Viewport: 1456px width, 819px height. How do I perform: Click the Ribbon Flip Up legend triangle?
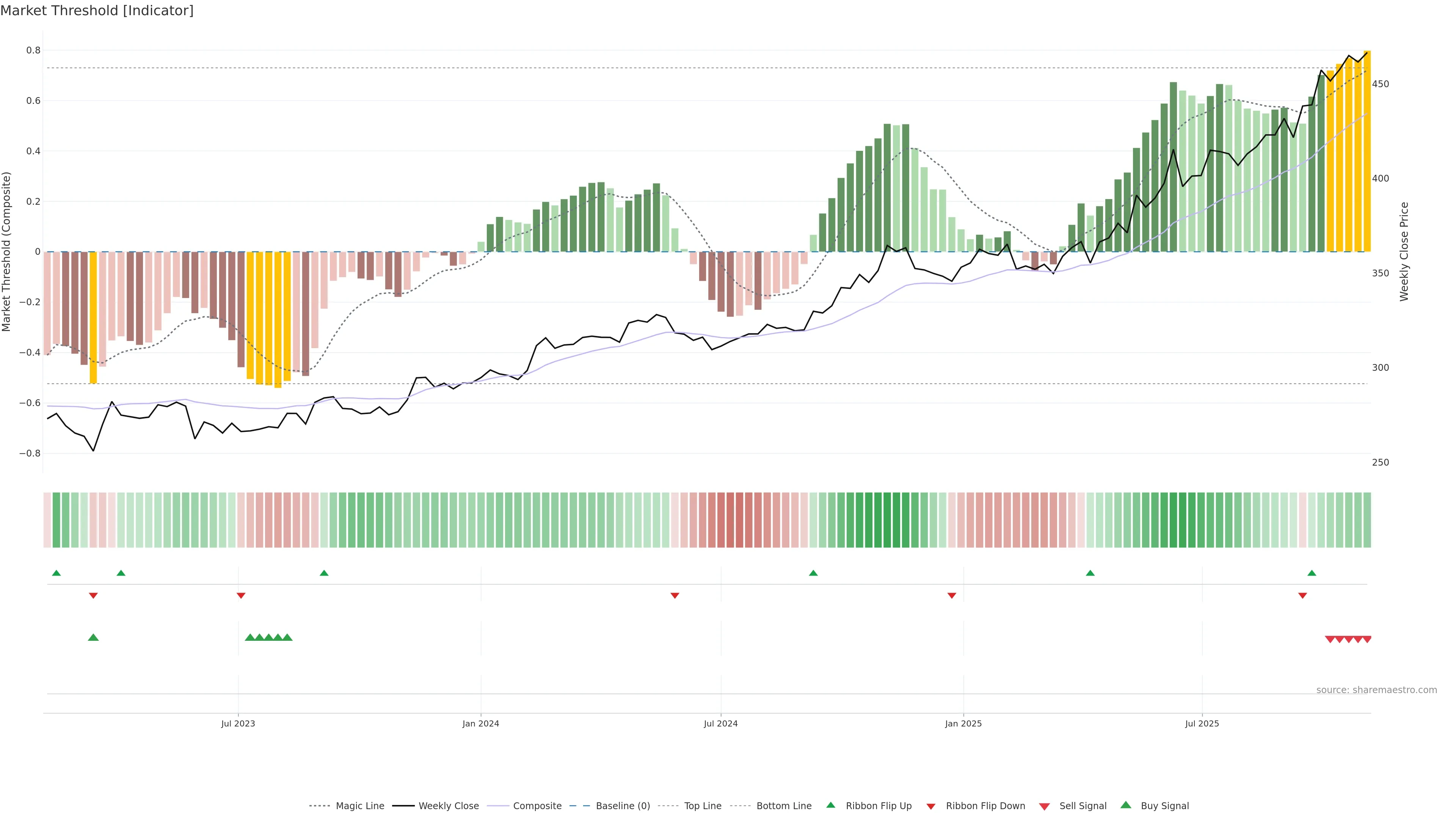point(830,805)
